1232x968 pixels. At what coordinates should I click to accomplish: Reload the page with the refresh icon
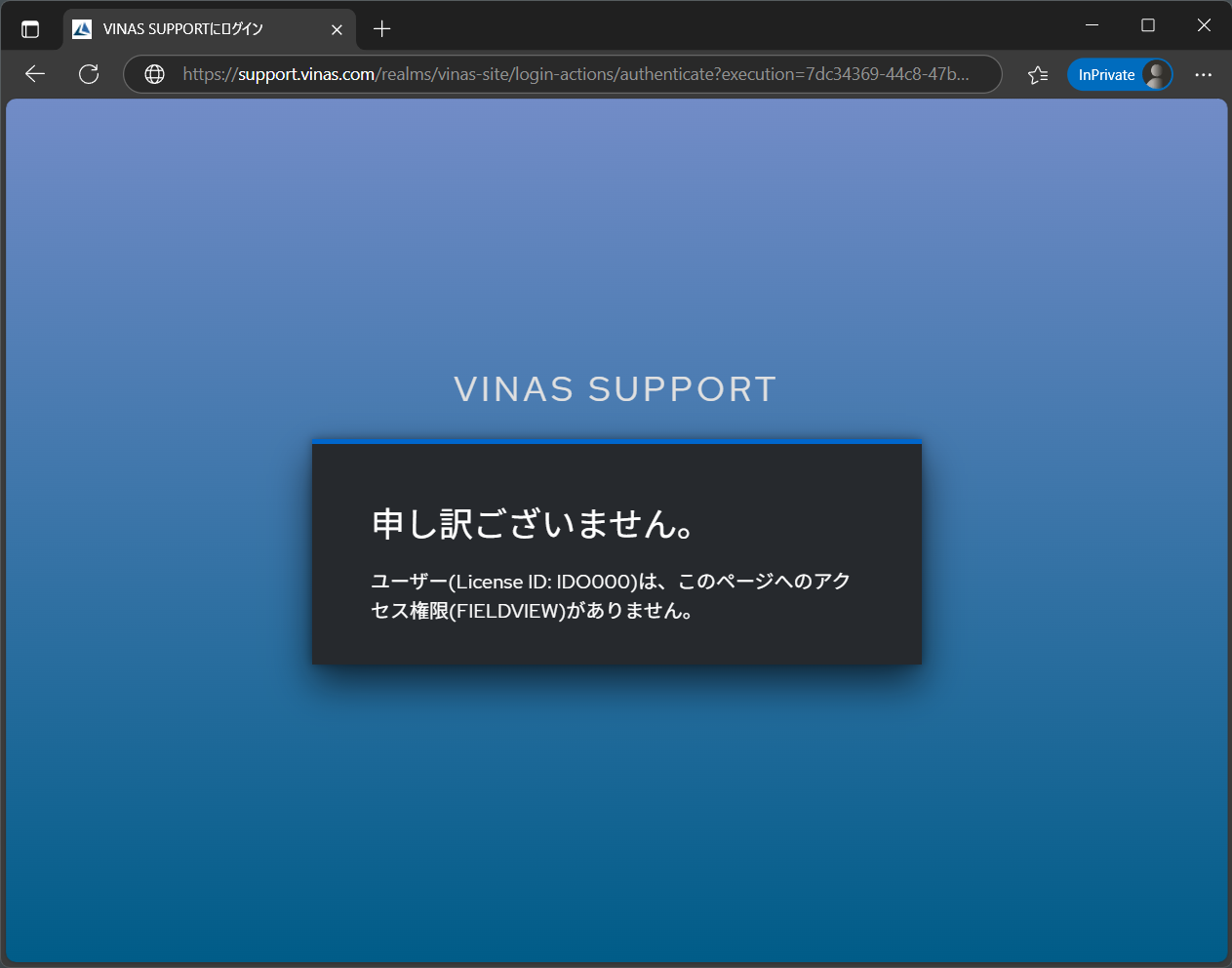[89, 74]
